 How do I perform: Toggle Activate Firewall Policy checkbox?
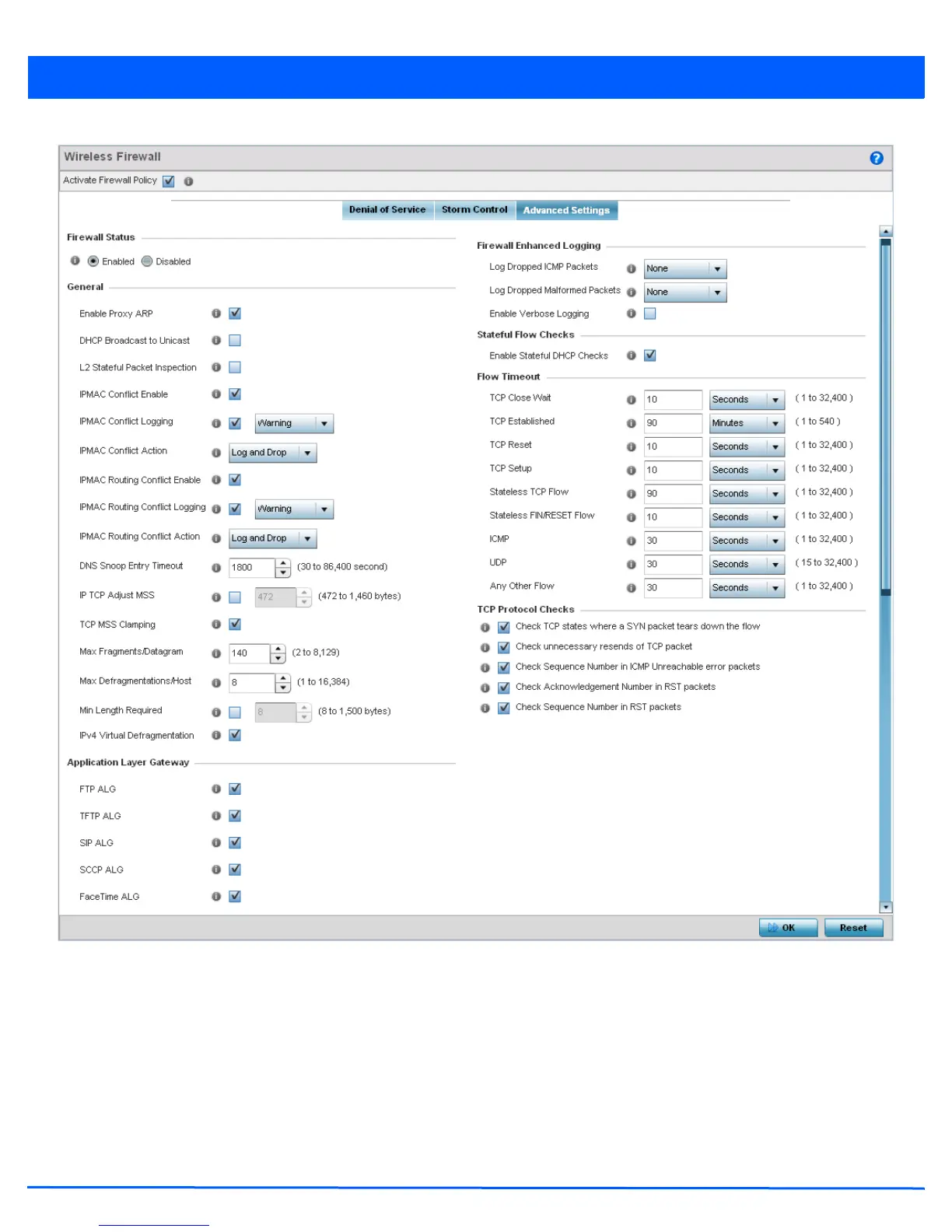(x=168, y=181)
